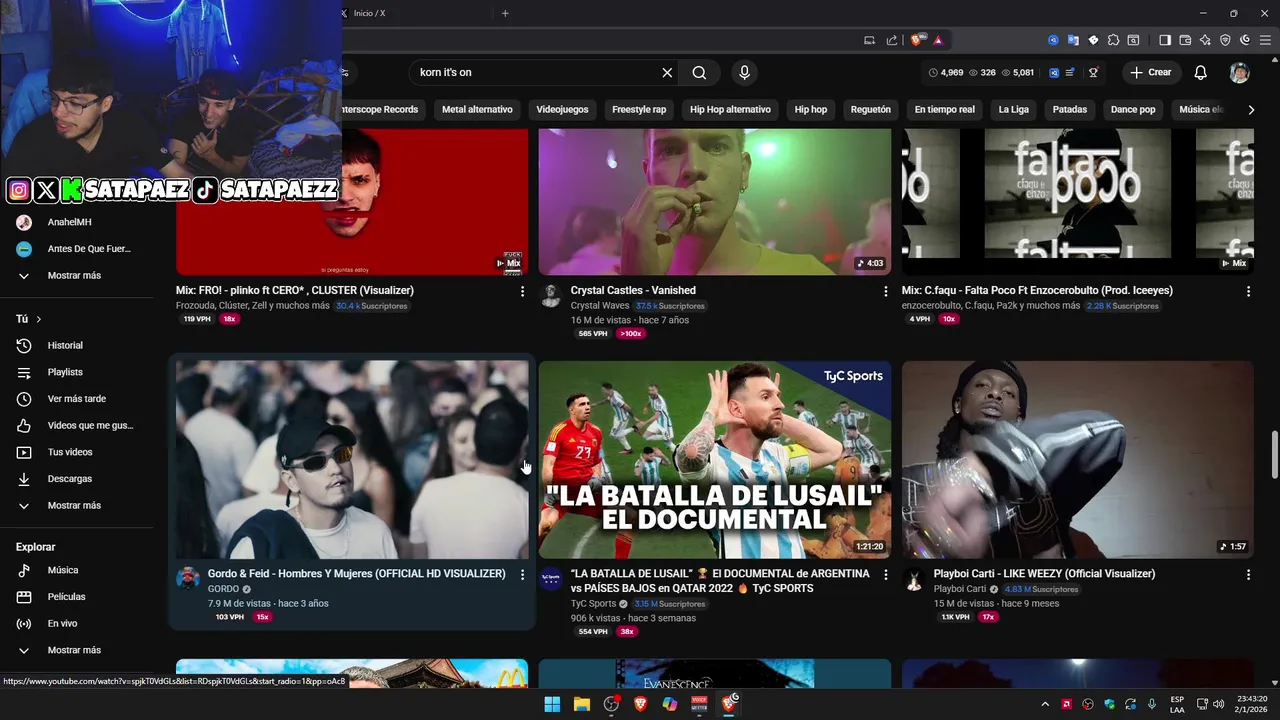Image resolution: width=1280 pixels, height=720 pixels.
Task: Select the Freestyle rap chip
Action: (639, 109)
